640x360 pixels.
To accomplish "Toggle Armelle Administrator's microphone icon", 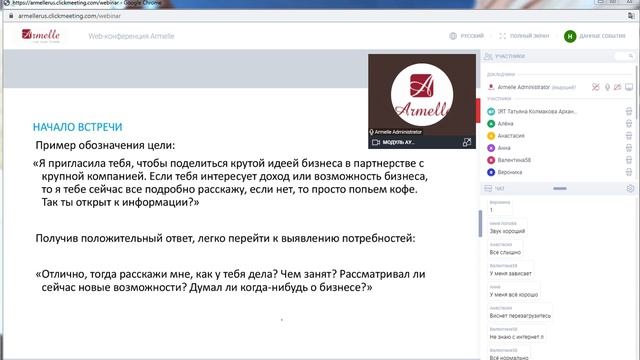I will [607, 87].
